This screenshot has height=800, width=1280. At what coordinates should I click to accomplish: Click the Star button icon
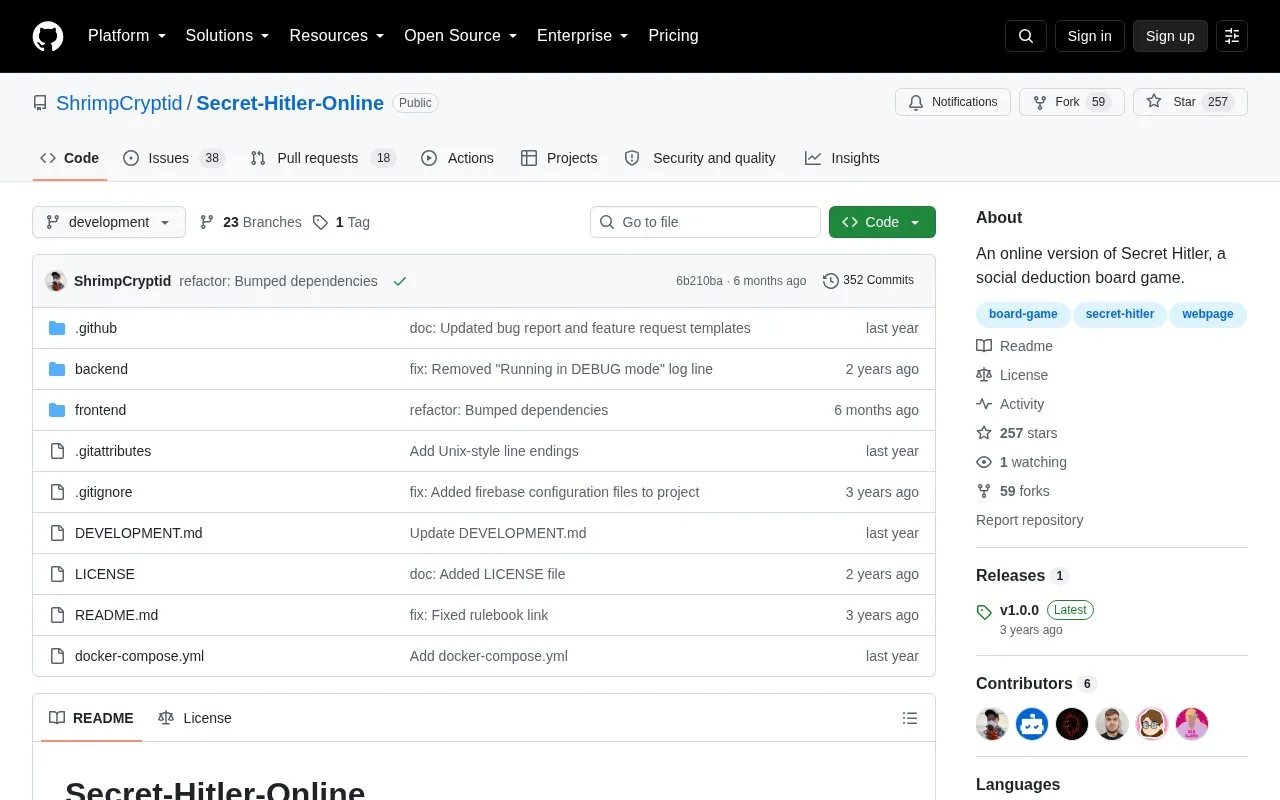tap(1154, 102)
